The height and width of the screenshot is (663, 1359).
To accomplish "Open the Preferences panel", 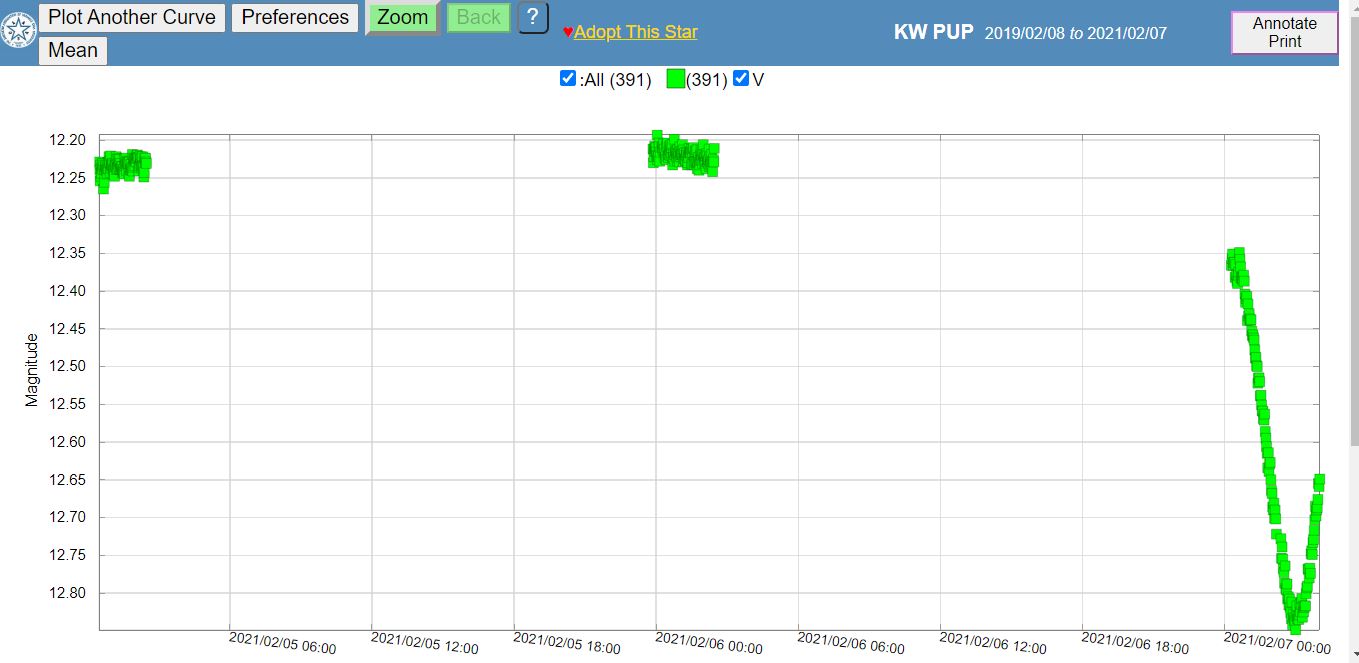I will [295, 17].
